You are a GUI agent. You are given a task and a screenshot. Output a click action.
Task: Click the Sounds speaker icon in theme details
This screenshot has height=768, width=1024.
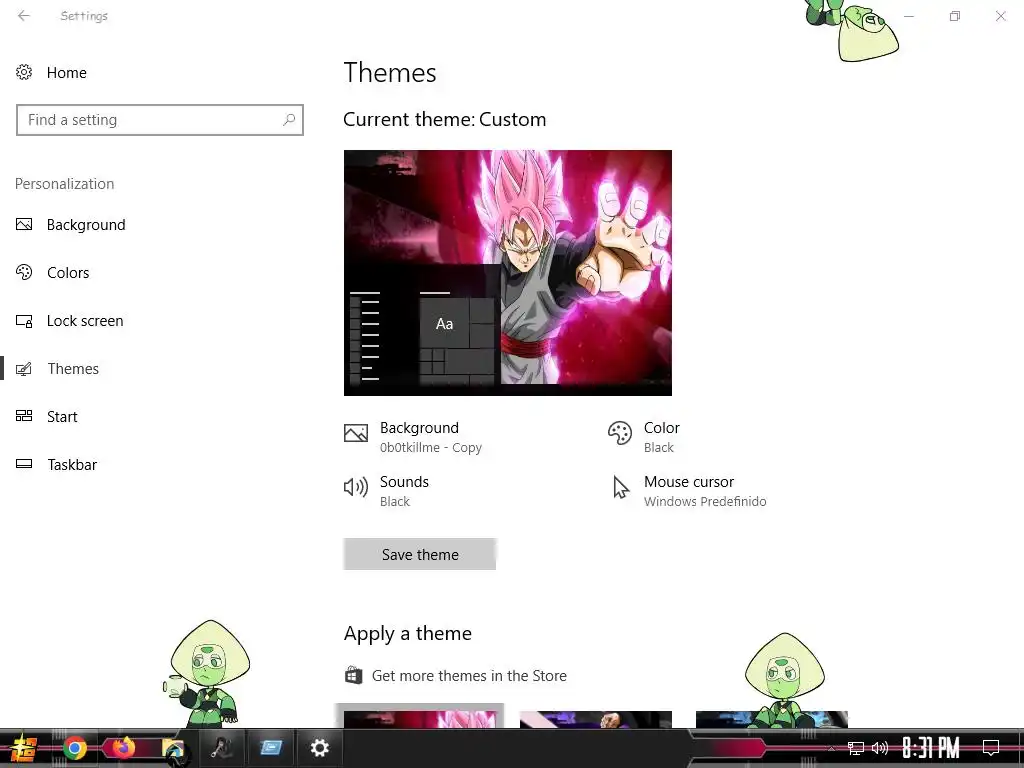click(356, 487)
